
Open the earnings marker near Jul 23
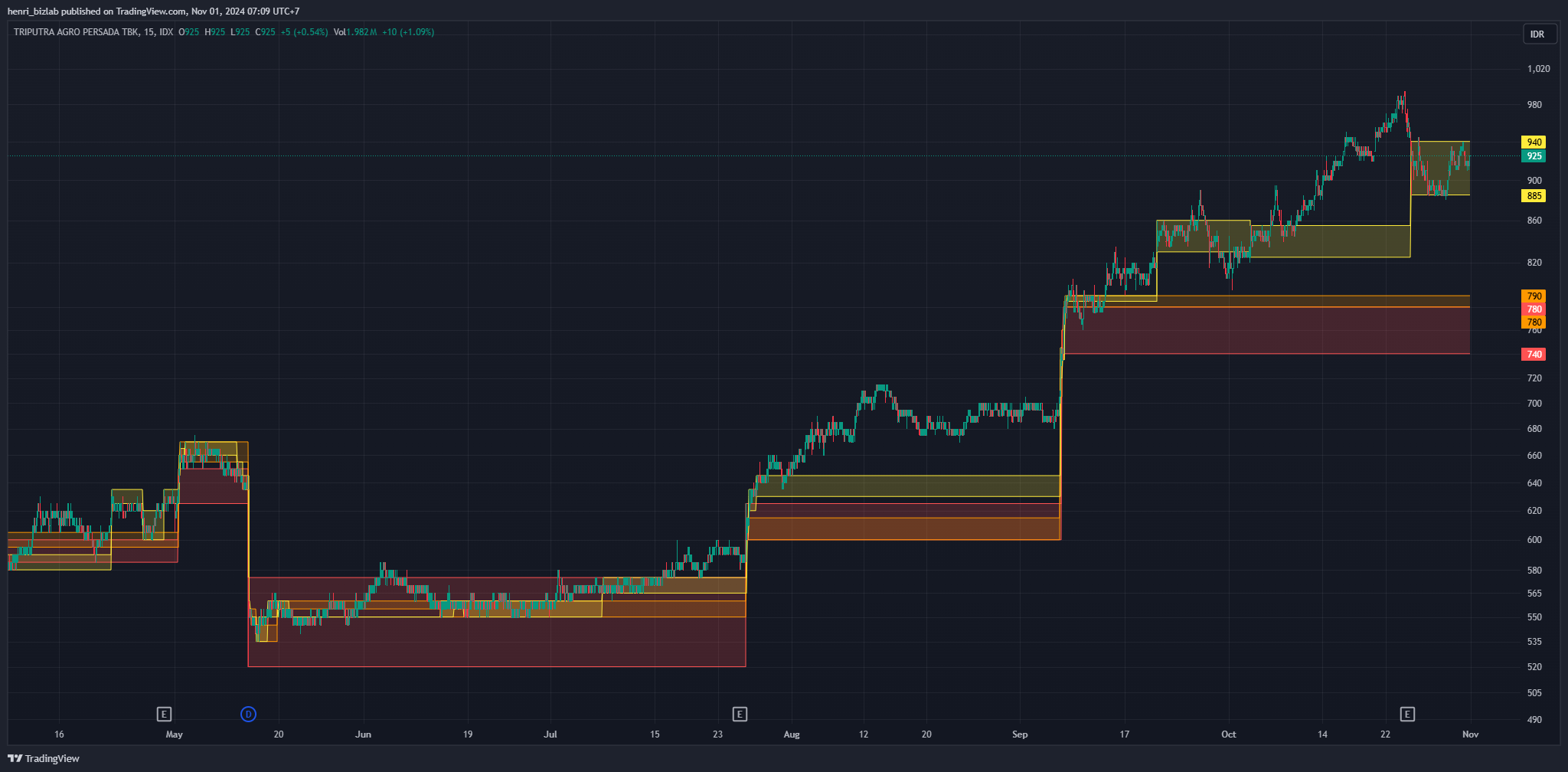click(x=740, y=715)
